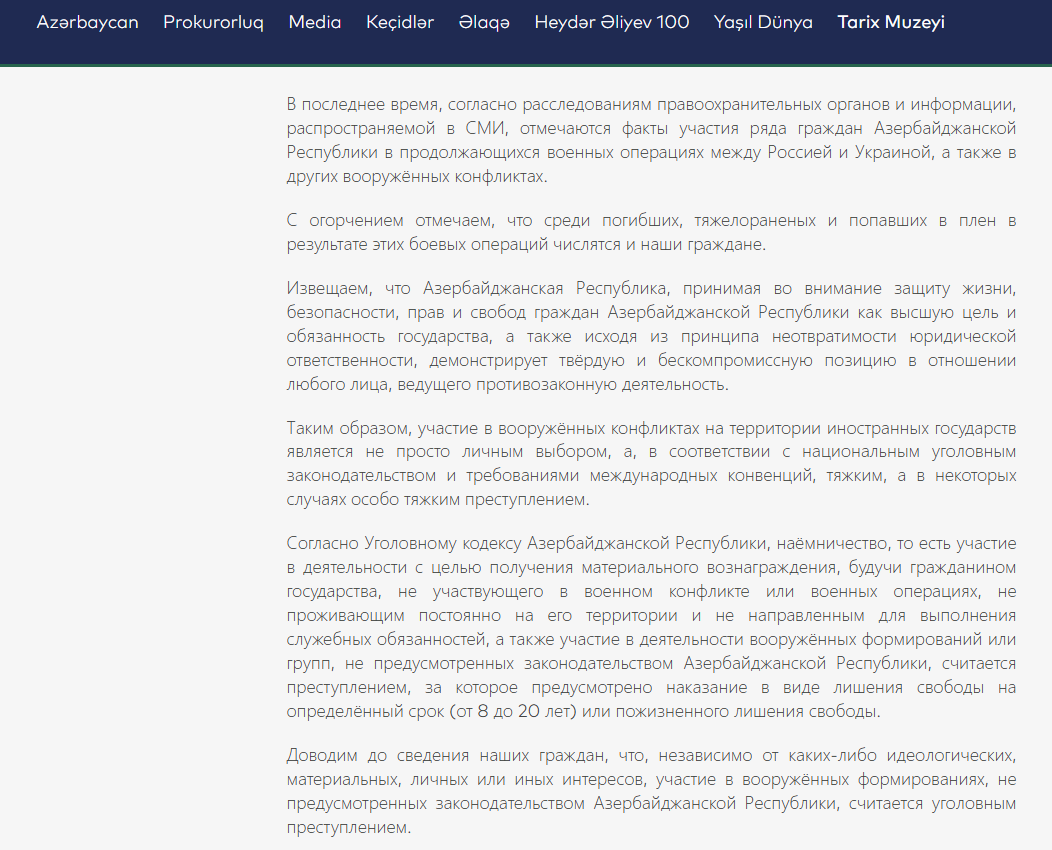Navigate to the Keçidlər links page
Viewport: 1052px width, 850px height.
tap(400, 22)
